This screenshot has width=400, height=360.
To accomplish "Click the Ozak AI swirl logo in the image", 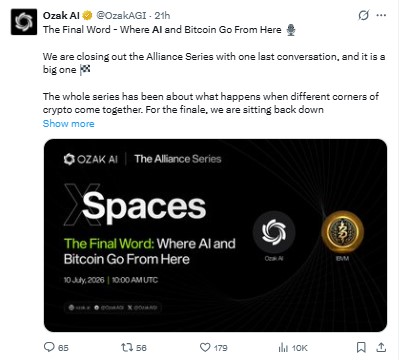I will coord(274,232).
